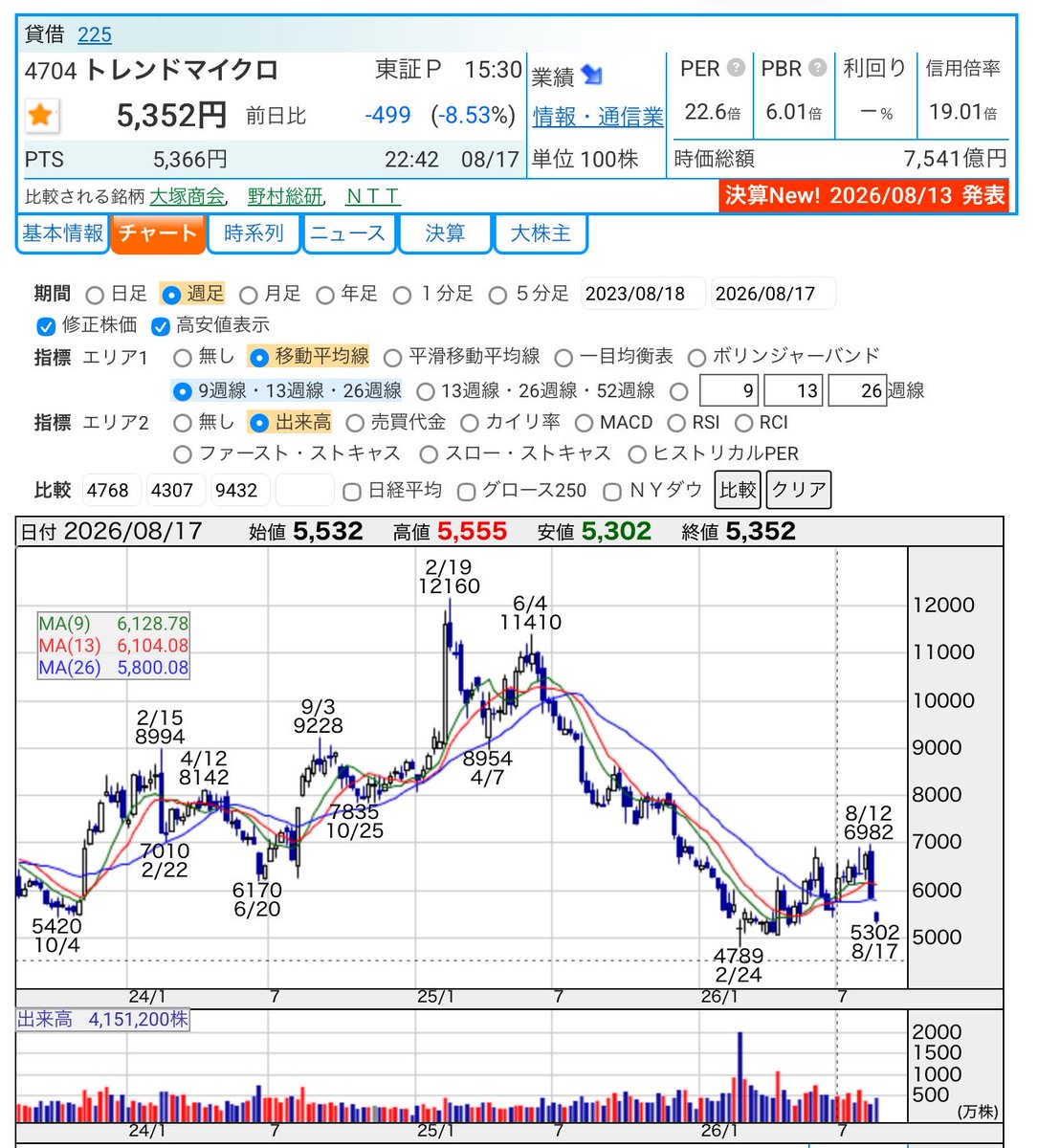Open the PER help question mark
Image resolution: width=1038 pixels, height=1148 pixels.
(736, 68)
